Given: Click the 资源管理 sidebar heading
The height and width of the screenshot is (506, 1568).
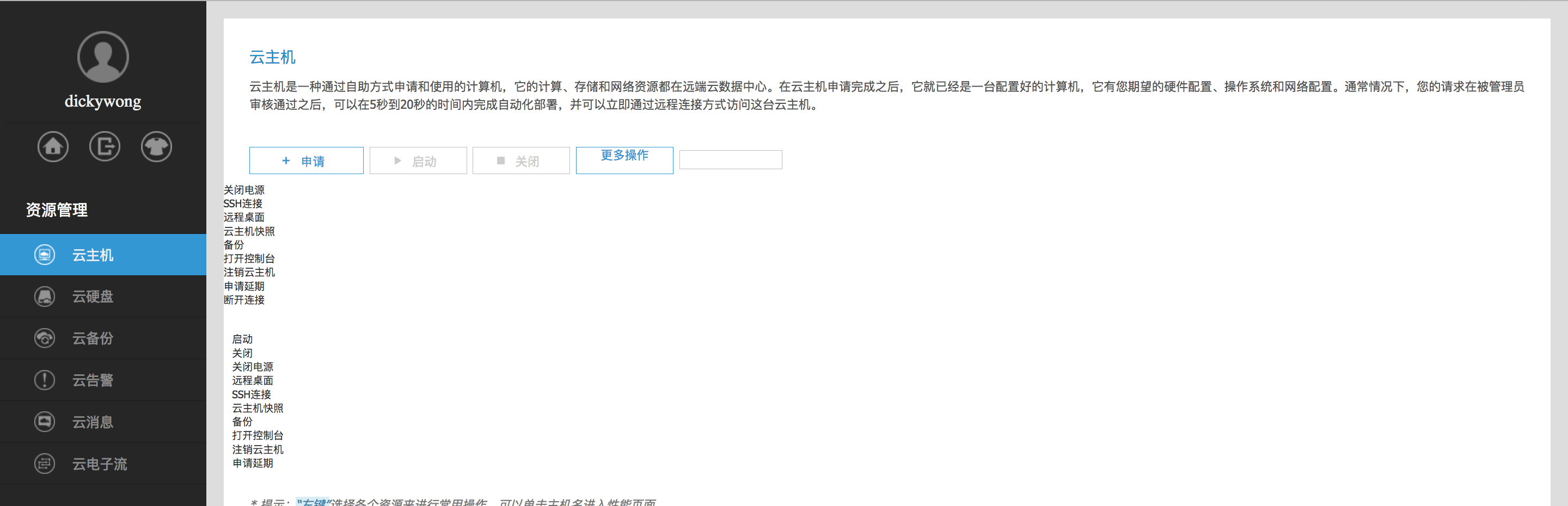Looking at the screenshot, I should pos(57,210).
